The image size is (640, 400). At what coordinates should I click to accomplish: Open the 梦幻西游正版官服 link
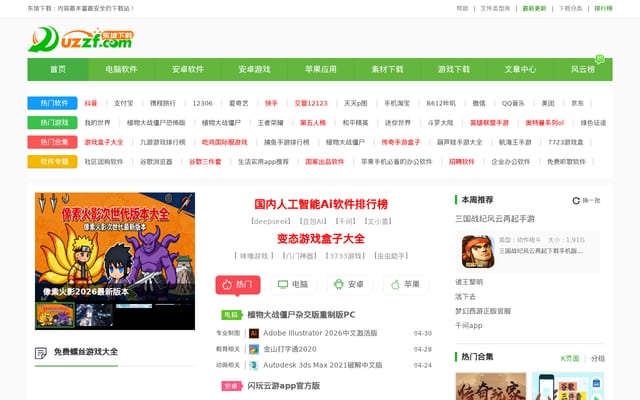point(483,311)
